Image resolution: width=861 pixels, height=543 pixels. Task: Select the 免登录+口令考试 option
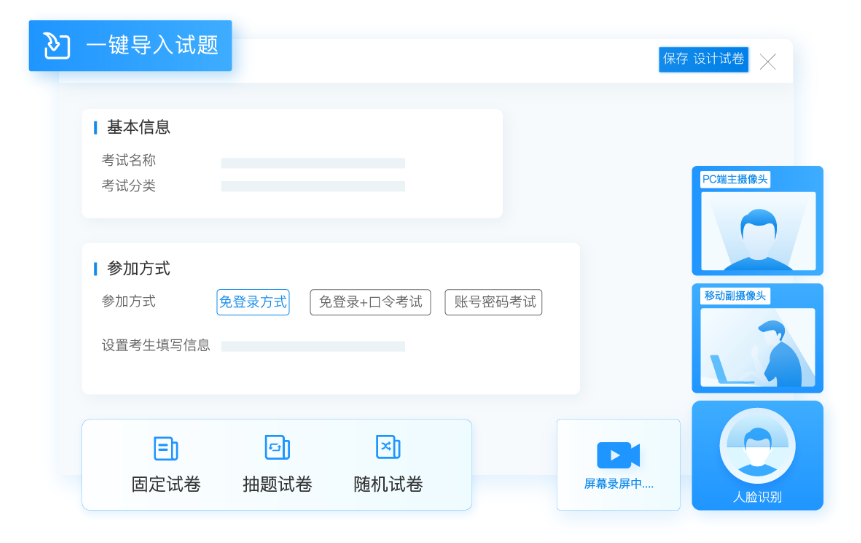(x=370, y=302)
